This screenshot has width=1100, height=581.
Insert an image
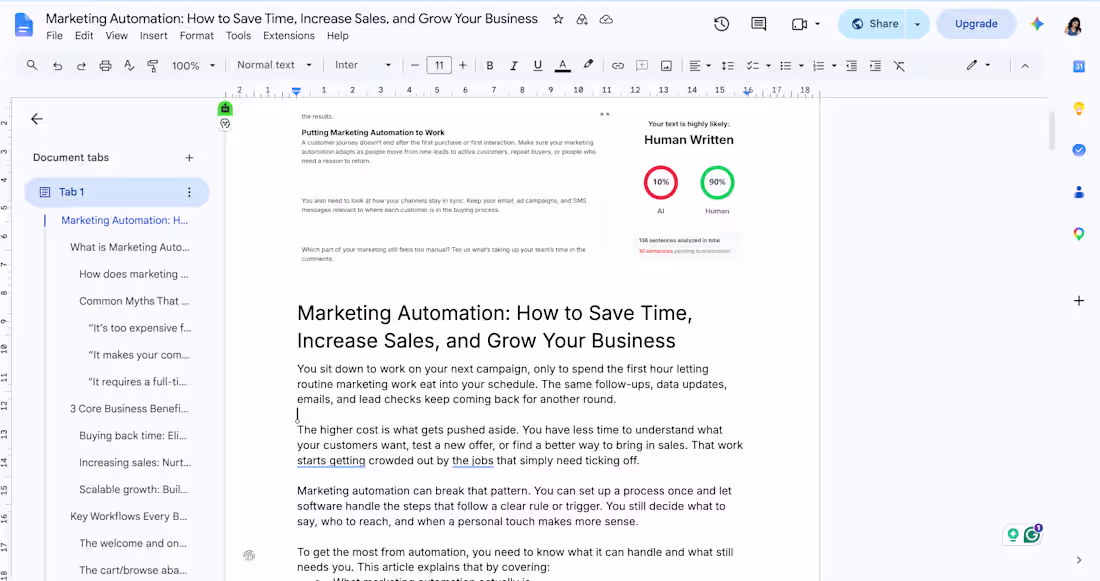pyautogui.click(x=666, y=65)
